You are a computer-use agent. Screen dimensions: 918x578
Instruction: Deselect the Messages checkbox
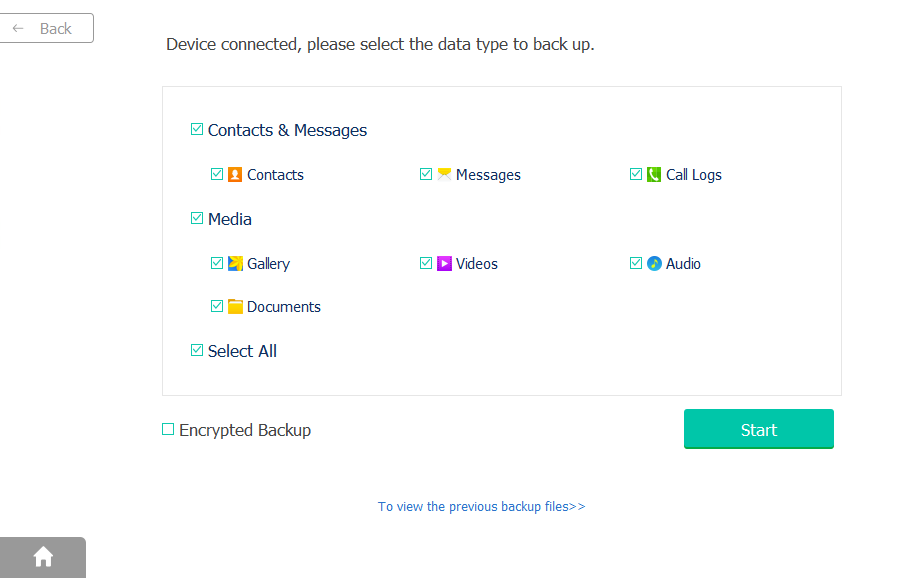coord(426,174)
